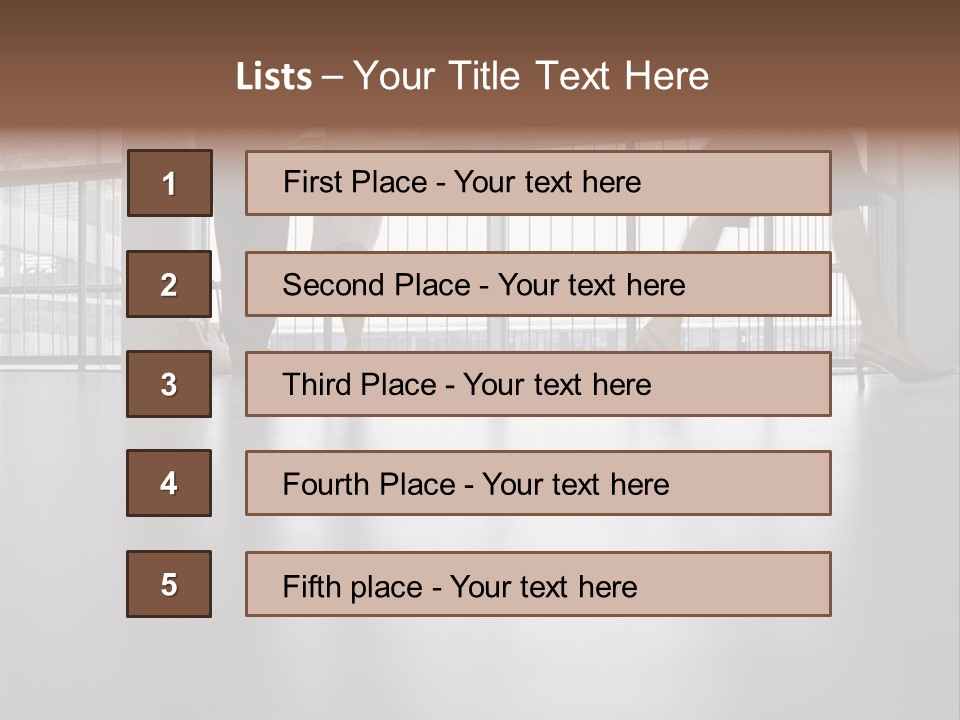The height and width of the screenshot is (720, 960).
Task: Click the slide title text
Action: tap(472, 76)
